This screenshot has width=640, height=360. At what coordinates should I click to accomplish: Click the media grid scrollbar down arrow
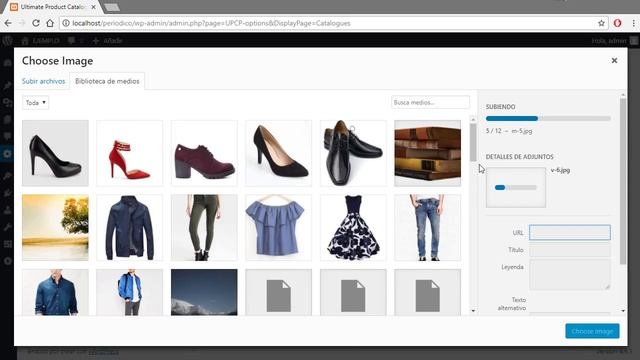[x=473, y=311]
